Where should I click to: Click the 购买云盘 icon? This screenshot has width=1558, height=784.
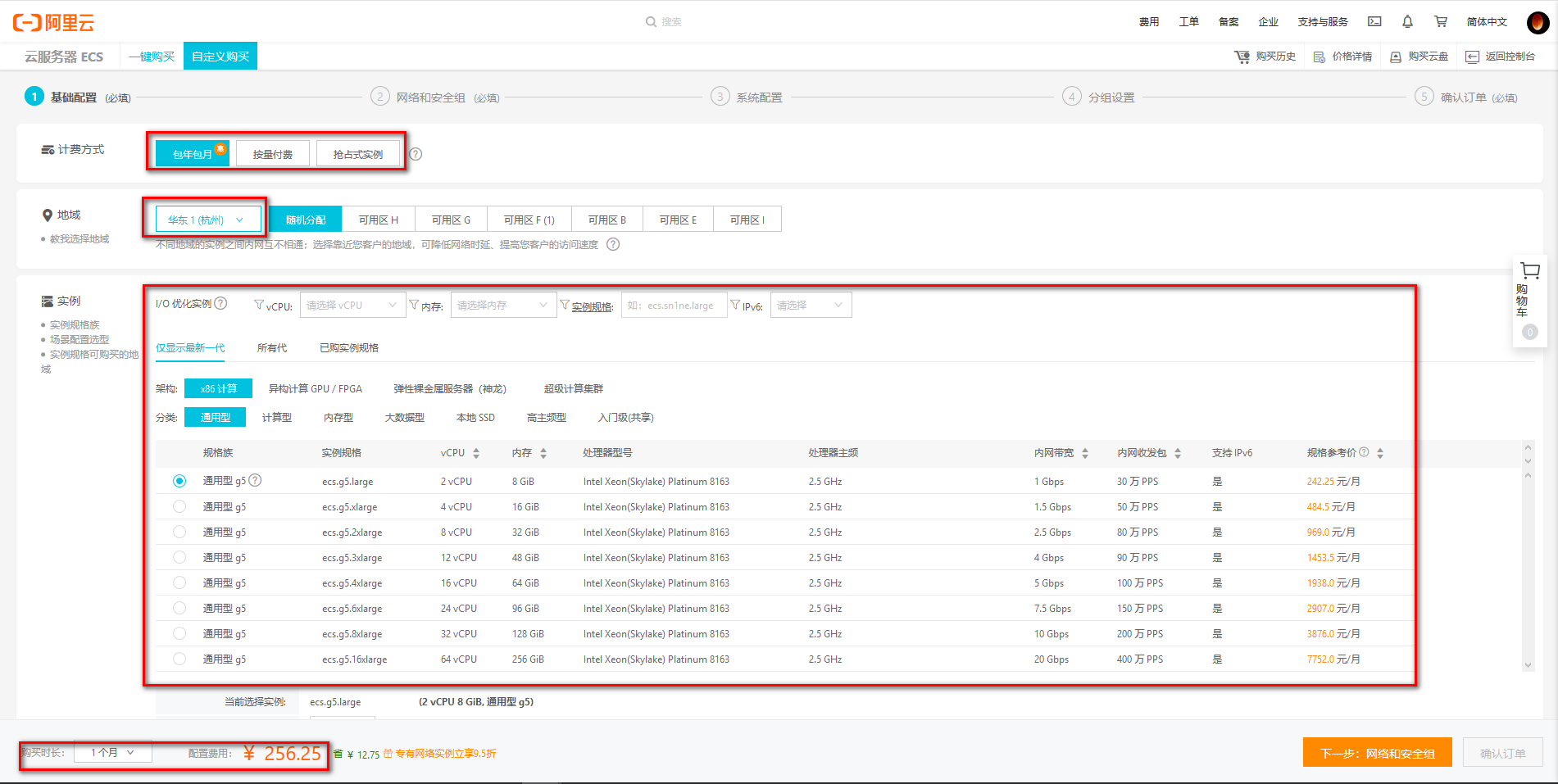click(1395, 57)
